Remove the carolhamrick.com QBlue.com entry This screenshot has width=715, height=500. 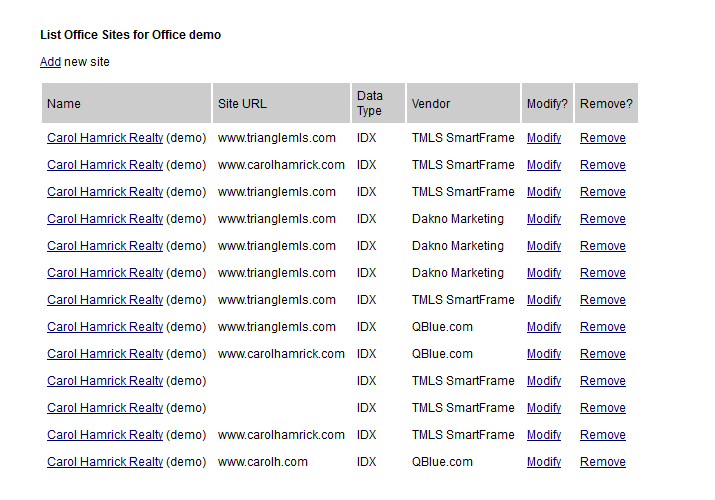click(602, 354)
